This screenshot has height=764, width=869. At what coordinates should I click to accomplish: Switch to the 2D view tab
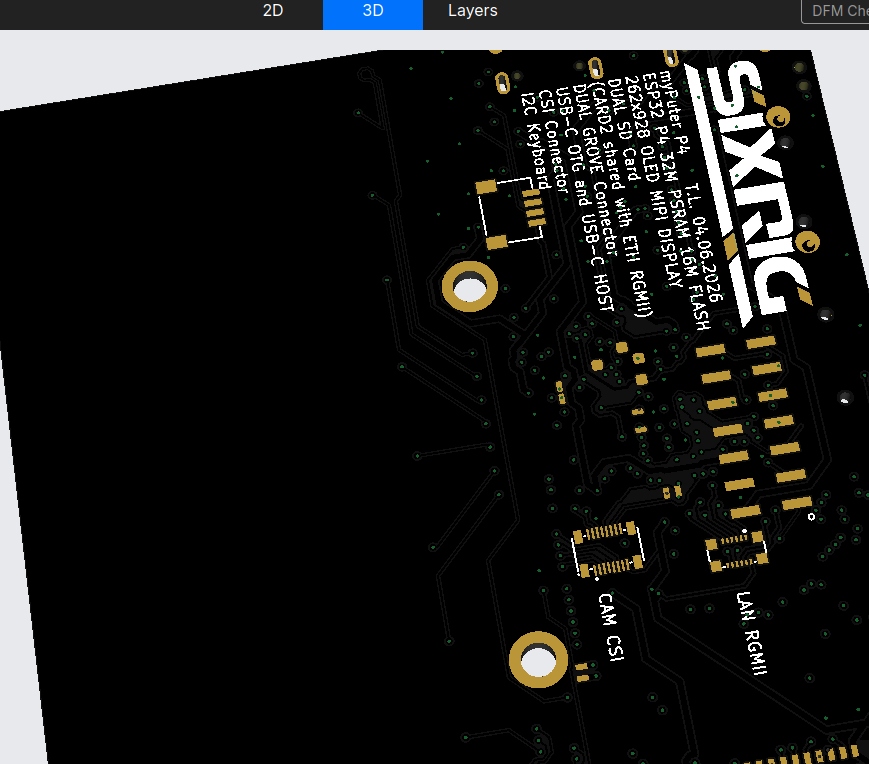273,11
